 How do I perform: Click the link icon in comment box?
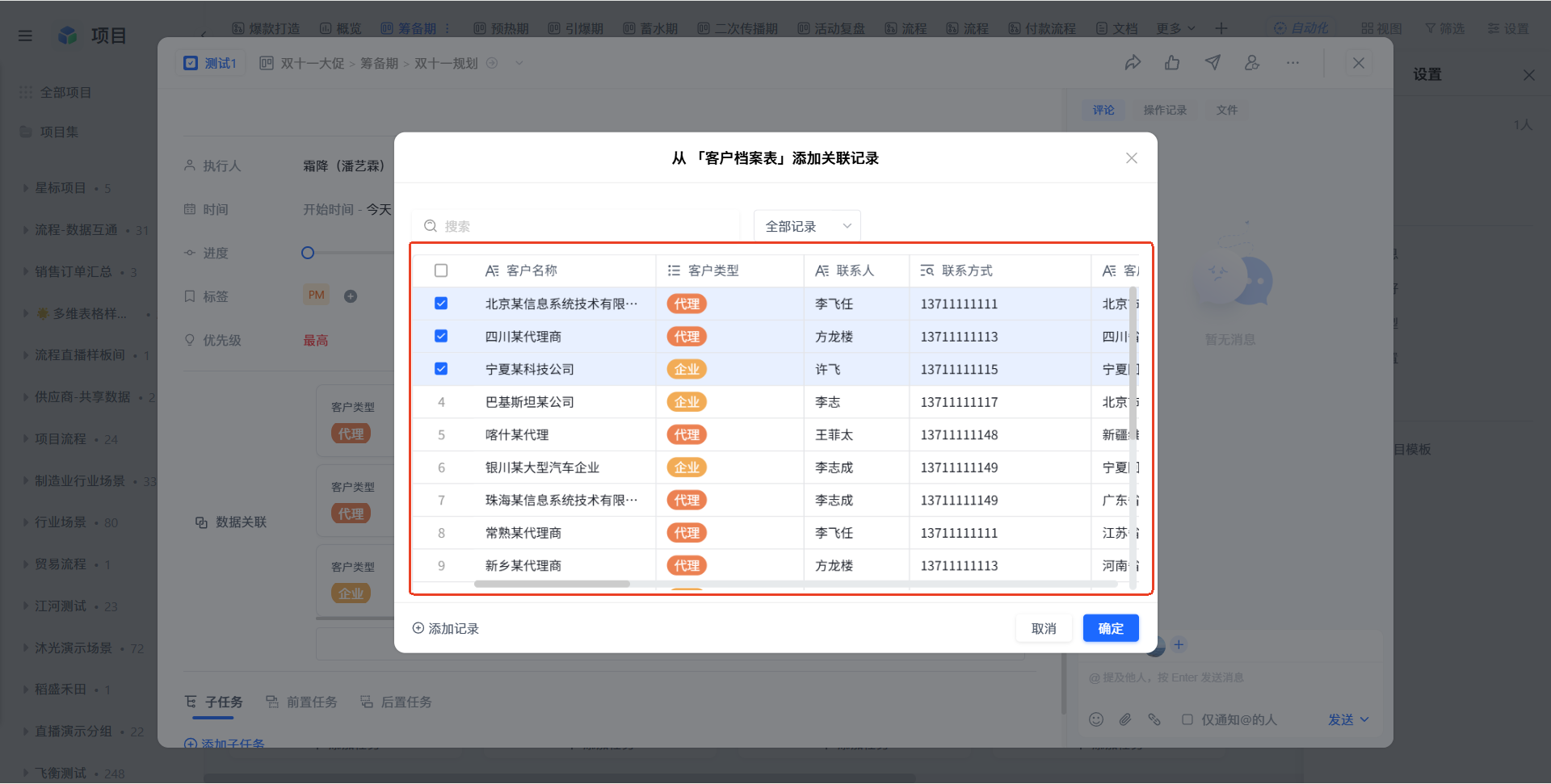(1154, 719)
